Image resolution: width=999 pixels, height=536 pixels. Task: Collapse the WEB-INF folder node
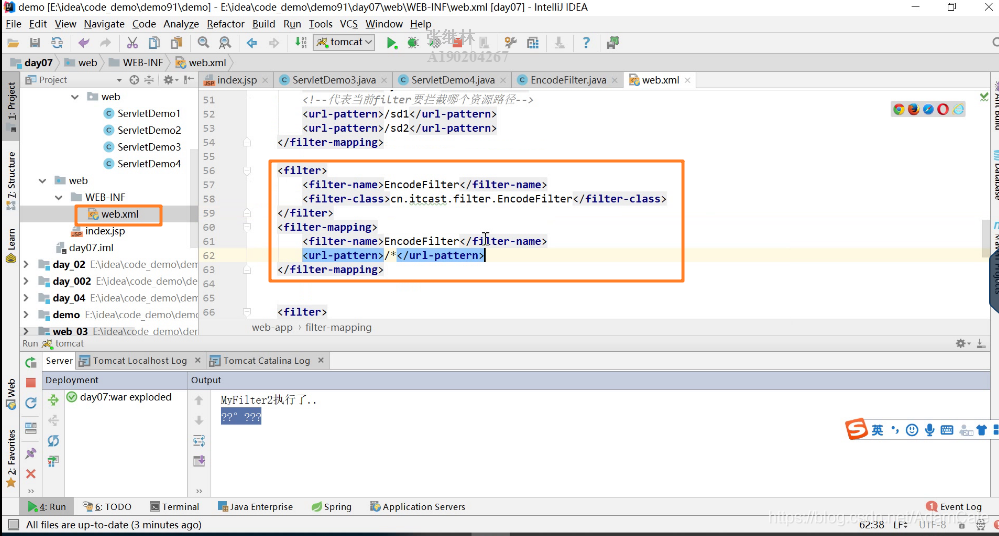59,197
